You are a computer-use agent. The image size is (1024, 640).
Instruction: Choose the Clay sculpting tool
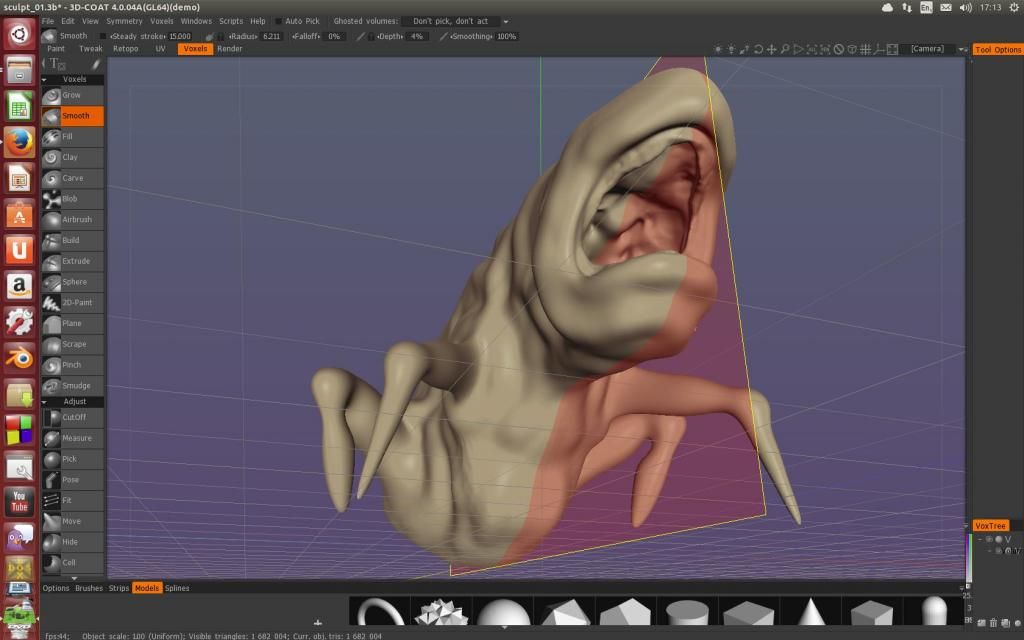(x=72, y=157)
